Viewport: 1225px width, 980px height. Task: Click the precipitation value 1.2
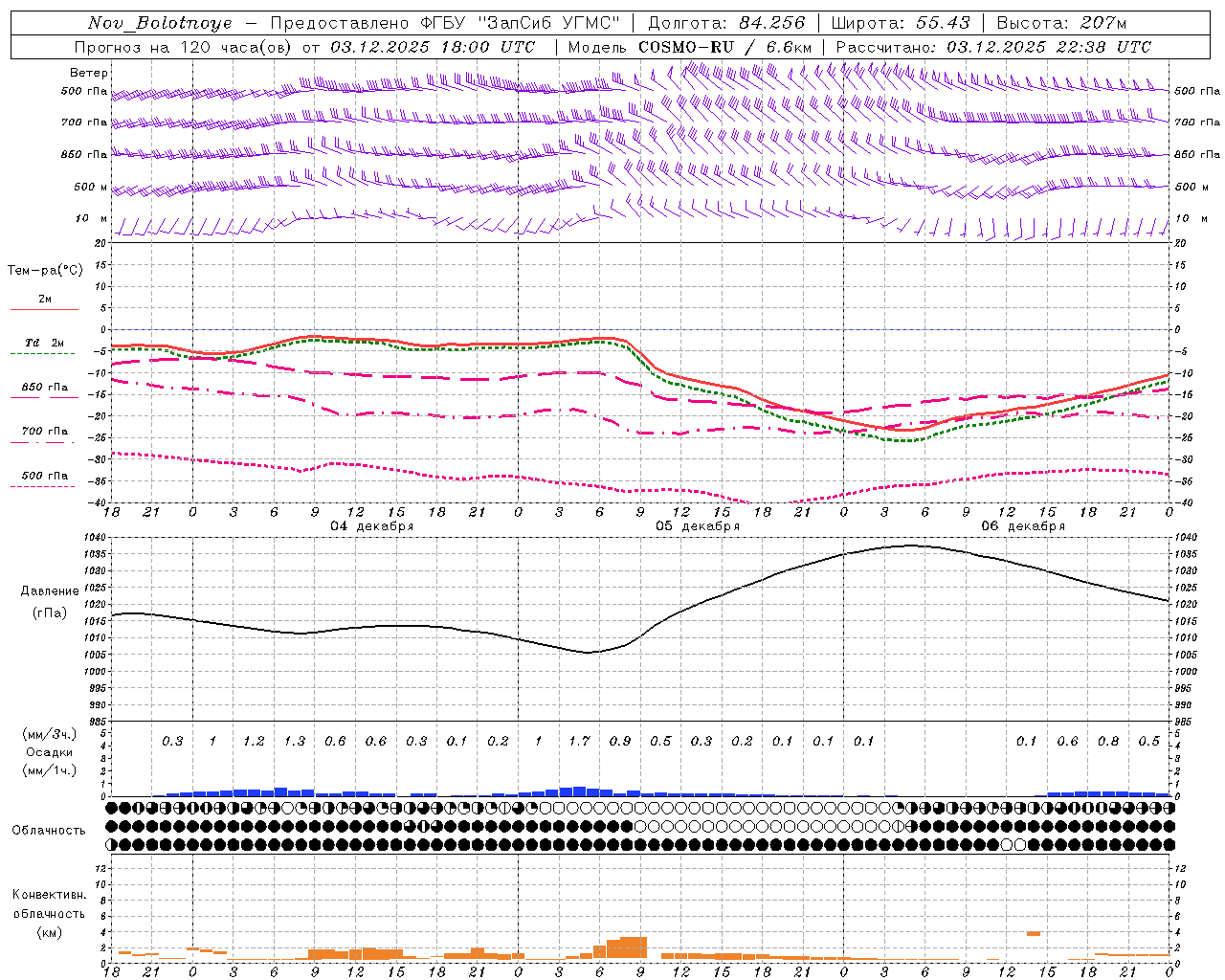[254, 741]
